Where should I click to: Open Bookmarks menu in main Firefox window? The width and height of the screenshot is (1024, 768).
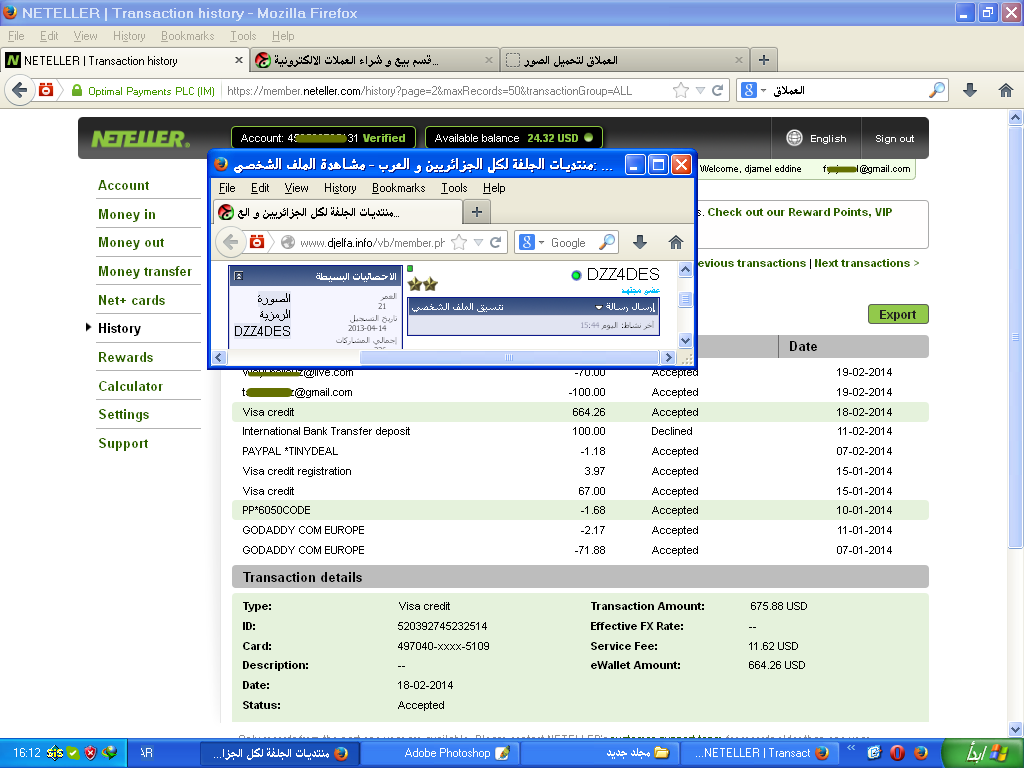pos(187,36)
